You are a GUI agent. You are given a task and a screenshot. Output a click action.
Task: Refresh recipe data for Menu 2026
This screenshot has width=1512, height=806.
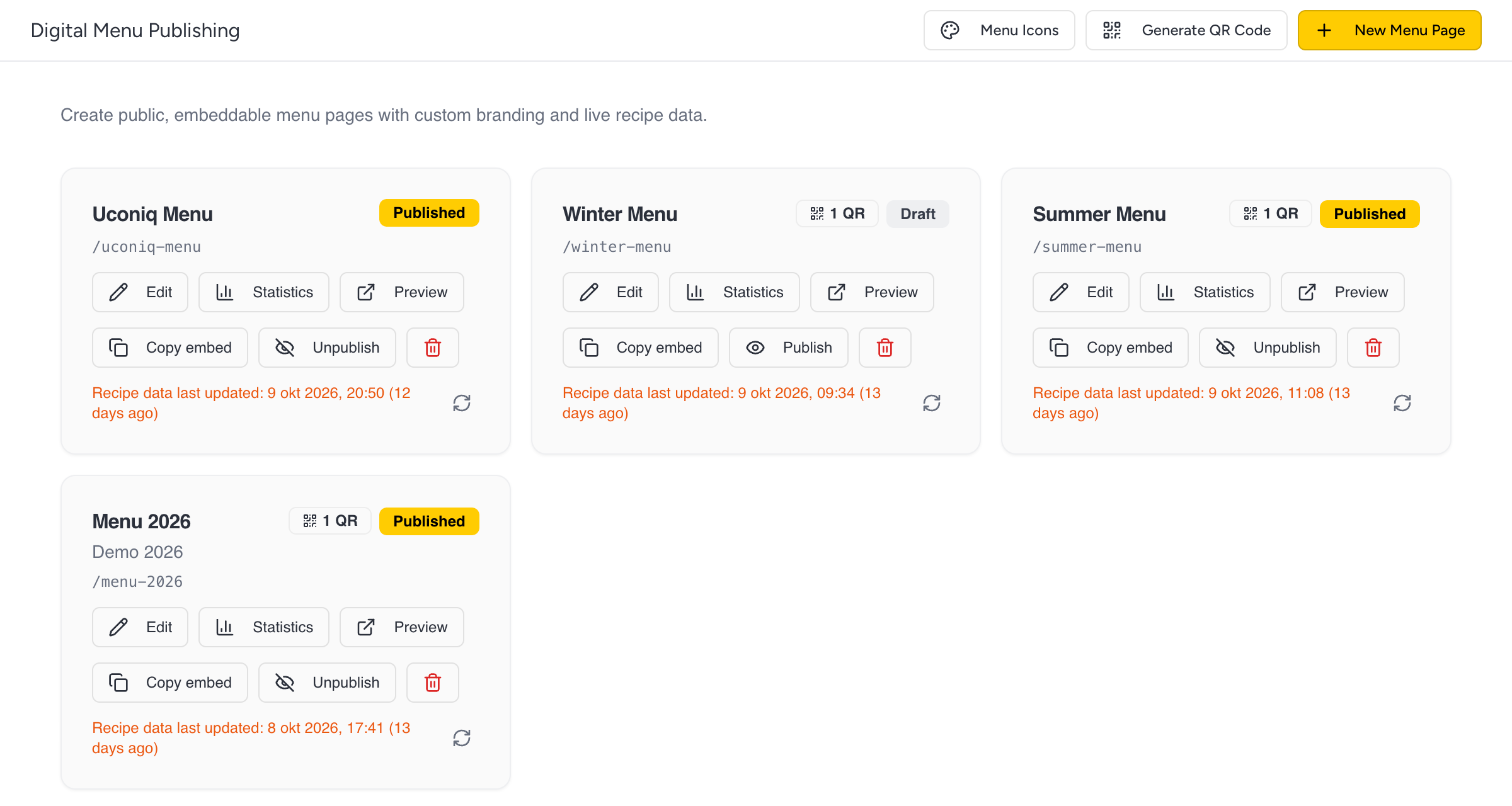click(x=461, y=738)
